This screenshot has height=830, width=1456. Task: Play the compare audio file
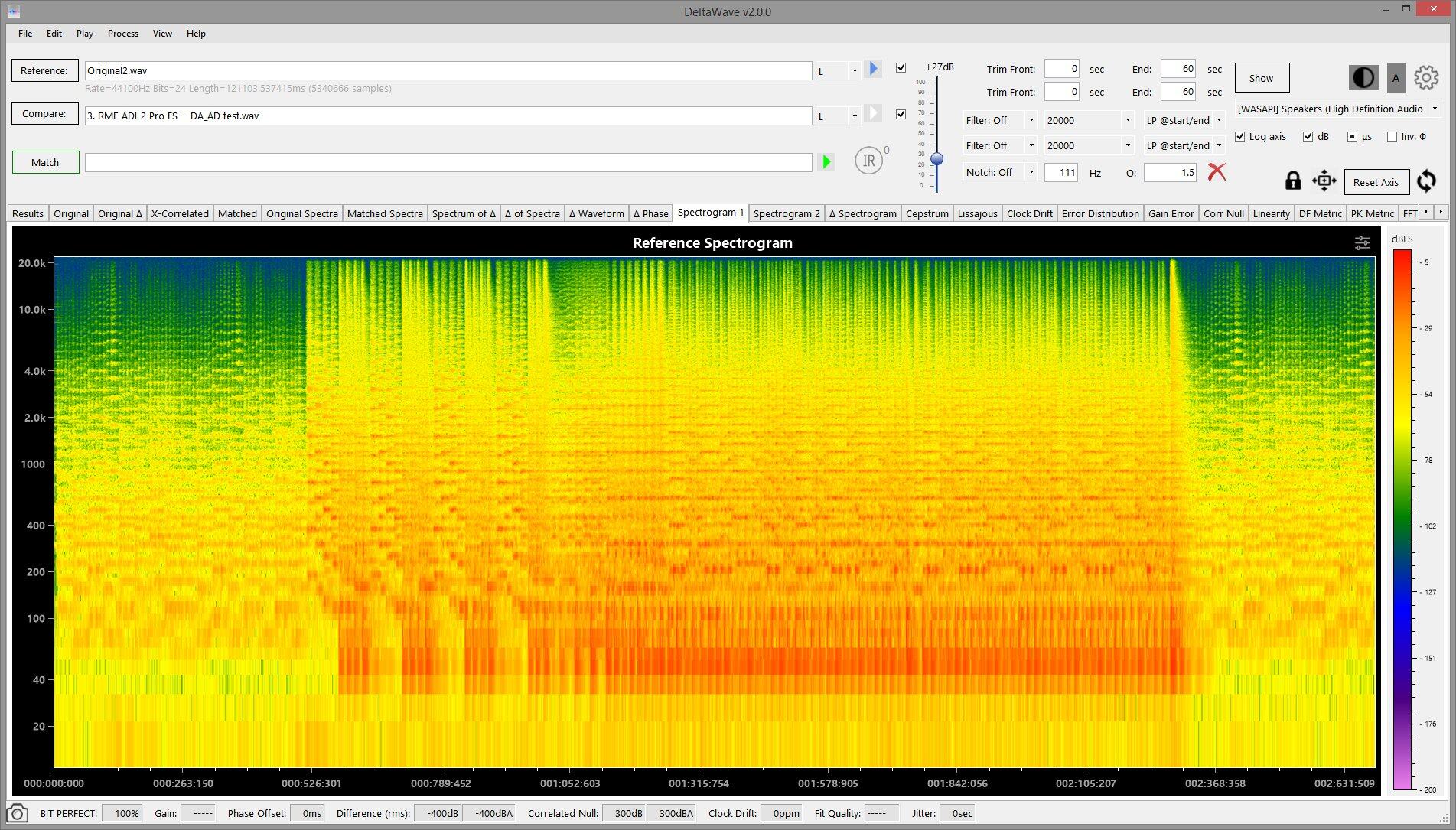[873, 113]
